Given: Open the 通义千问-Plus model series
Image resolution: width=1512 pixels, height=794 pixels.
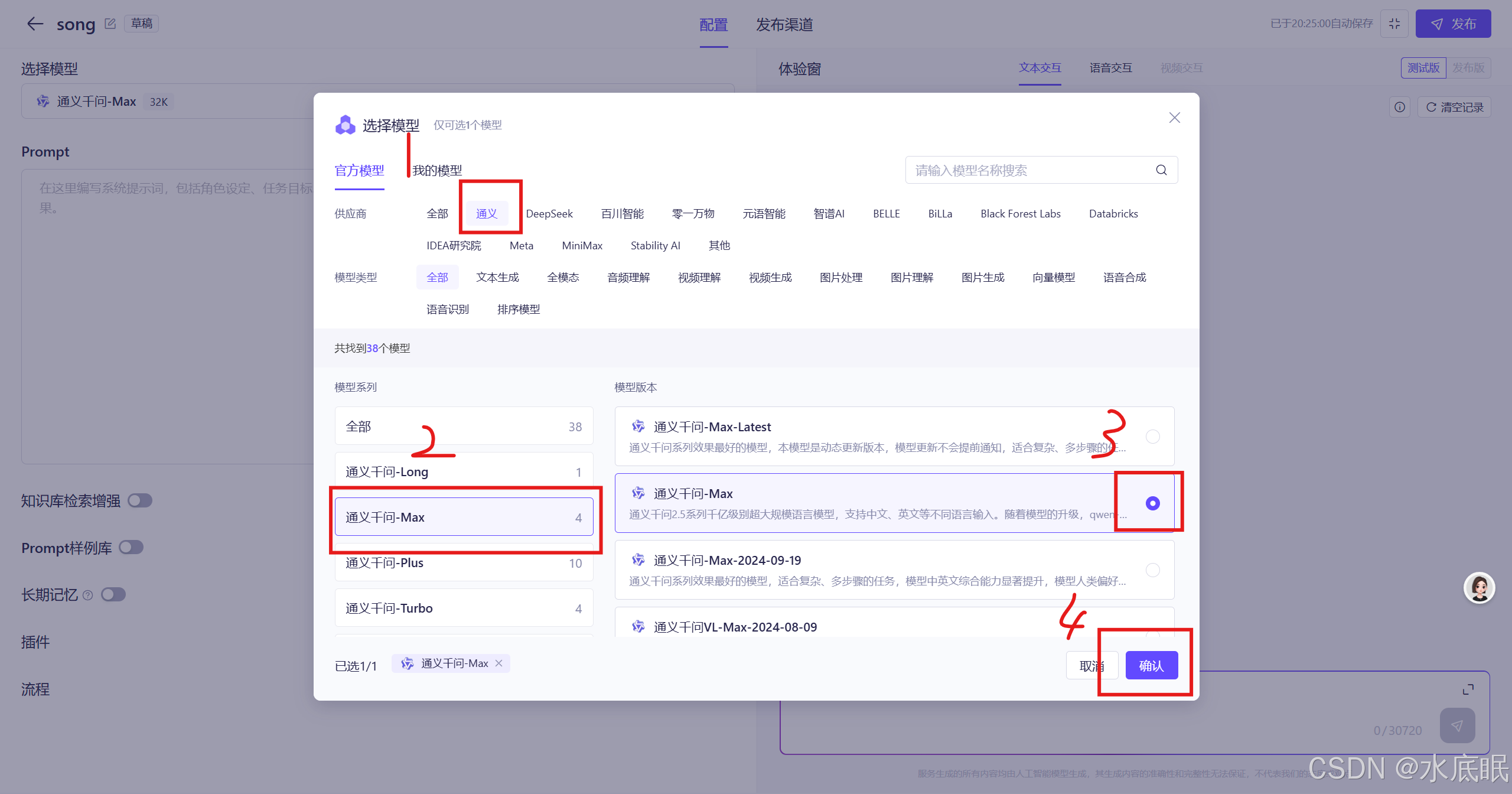Looking at the screenshot, I should [x=464, y=563].
